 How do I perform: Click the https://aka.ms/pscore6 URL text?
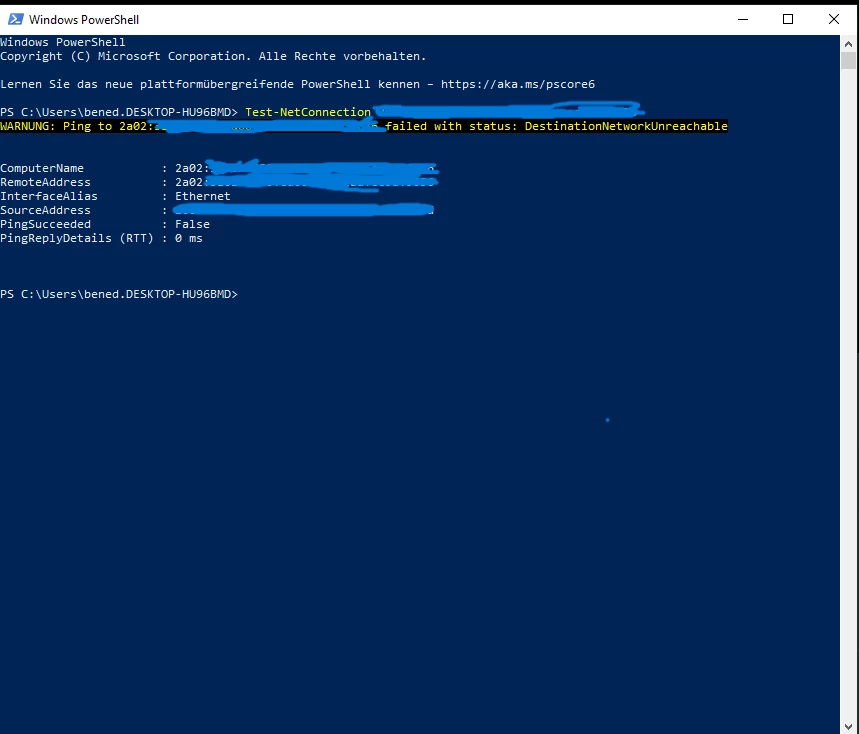click(518, 84)
